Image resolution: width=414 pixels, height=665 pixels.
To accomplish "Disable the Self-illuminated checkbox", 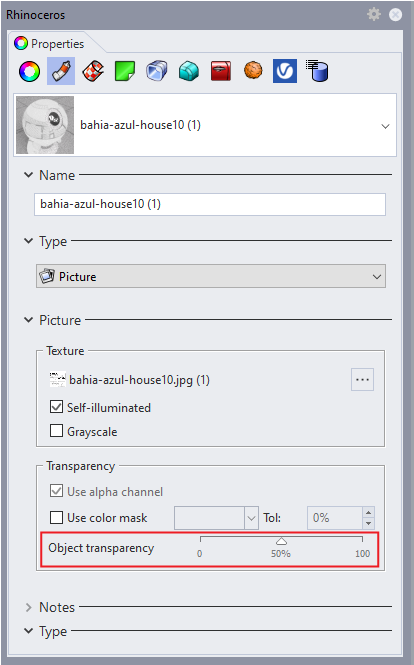I will coord(56,407).
